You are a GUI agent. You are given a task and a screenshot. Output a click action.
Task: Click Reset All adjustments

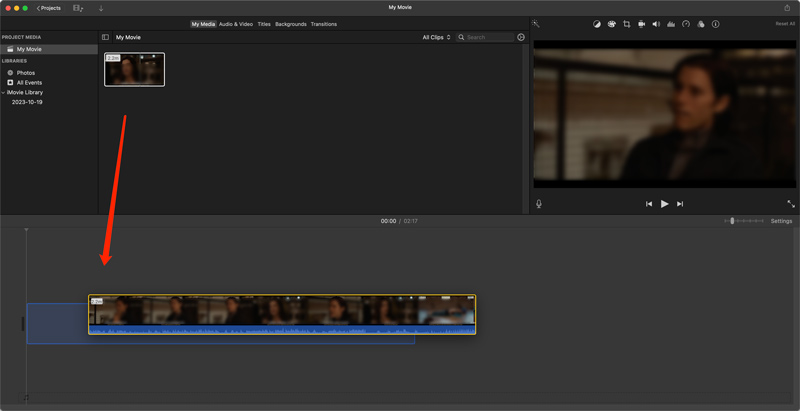pyautogui.click(x=785, y=24)
